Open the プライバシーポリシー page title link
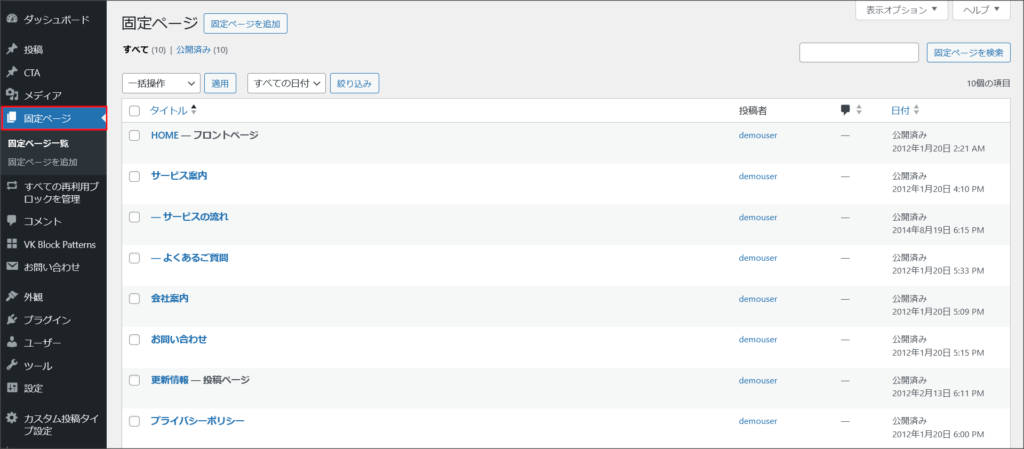Screen dimensions: 1024x449 click(x=197, y=421)
